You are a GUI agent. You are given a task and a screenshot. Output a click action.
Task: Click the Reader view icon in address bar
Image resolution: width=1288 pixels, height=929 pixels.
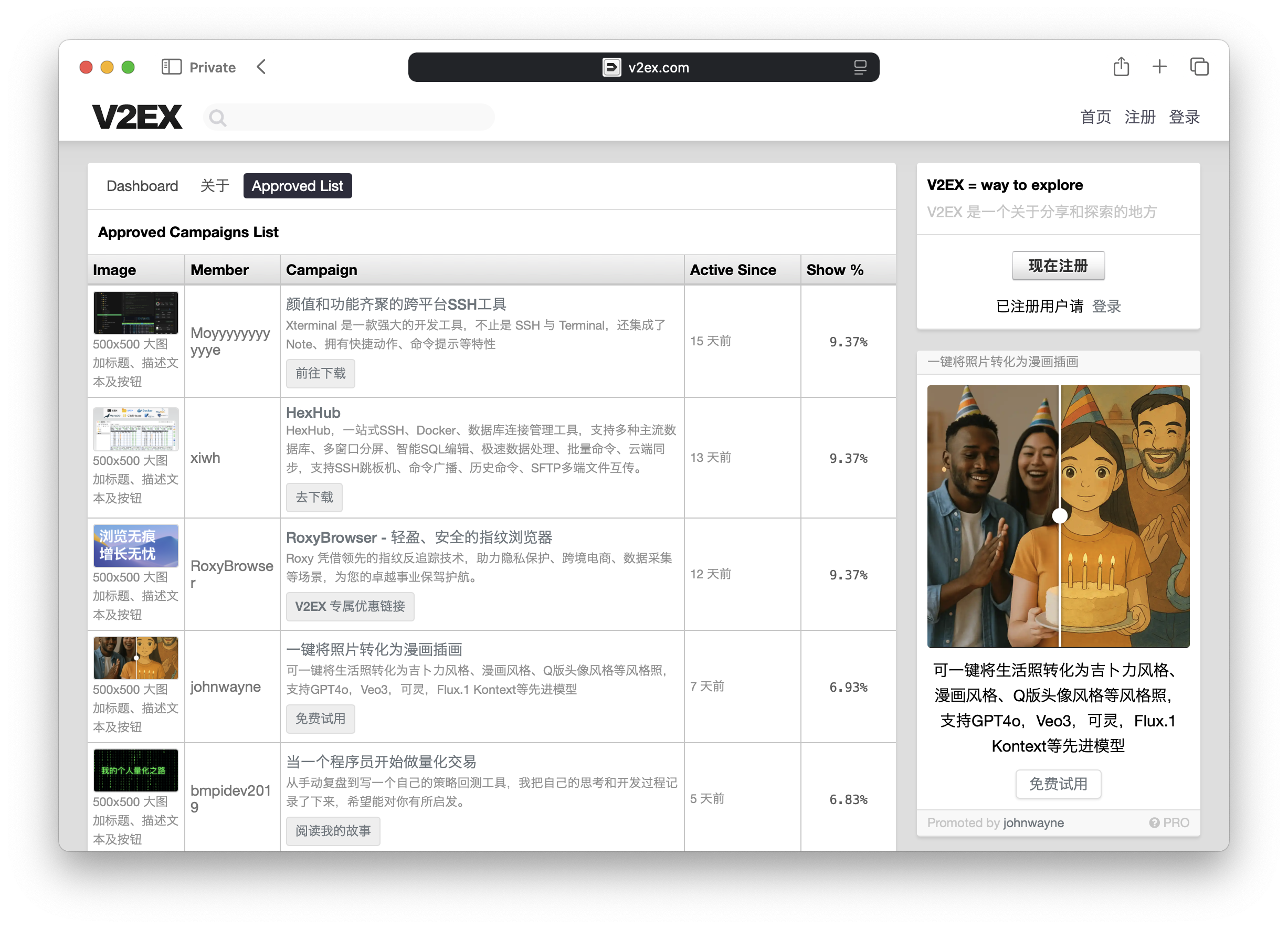tap(860, 68)
